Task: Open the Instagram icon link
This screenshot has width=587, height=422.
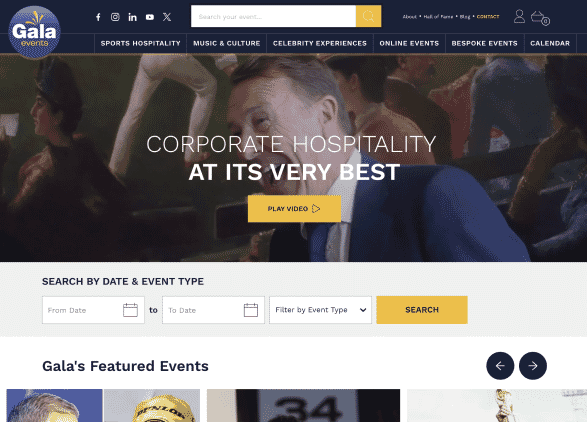Action: point(115,17)
